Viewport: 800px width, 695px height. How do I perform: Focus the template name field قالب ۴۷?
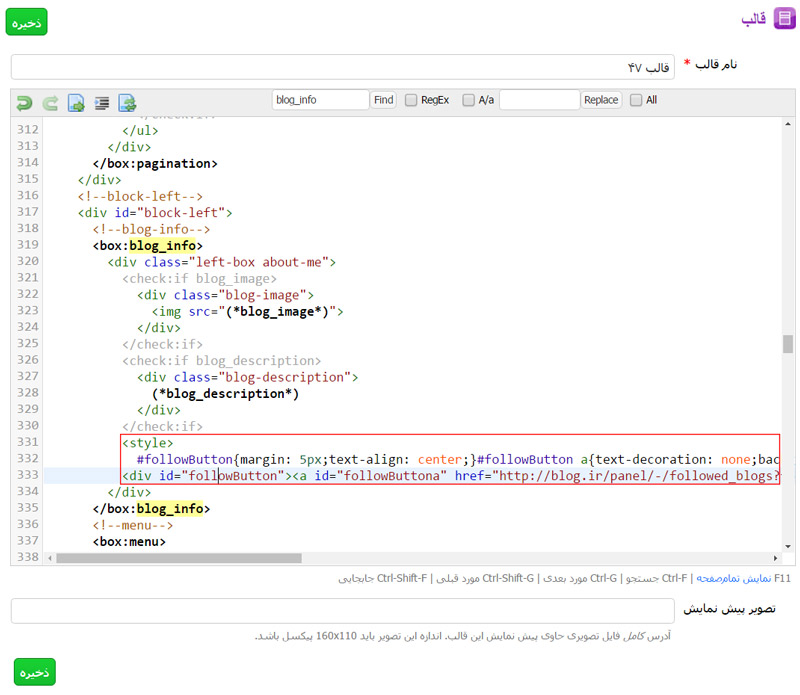[x=343, y=67]
